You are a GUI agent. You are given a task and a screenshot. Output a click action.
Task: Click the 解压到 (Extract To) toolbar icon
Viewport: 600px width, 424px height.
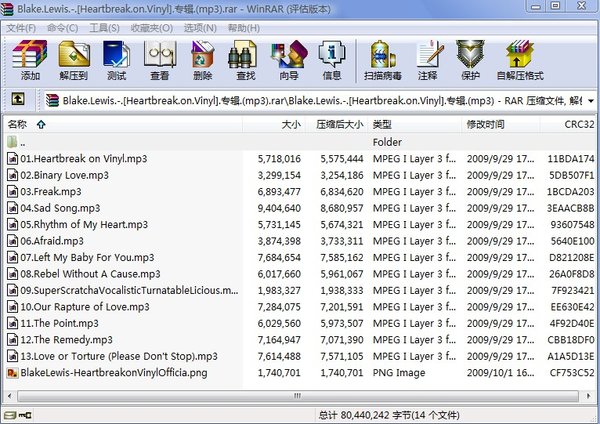click(x=74, y=54)
